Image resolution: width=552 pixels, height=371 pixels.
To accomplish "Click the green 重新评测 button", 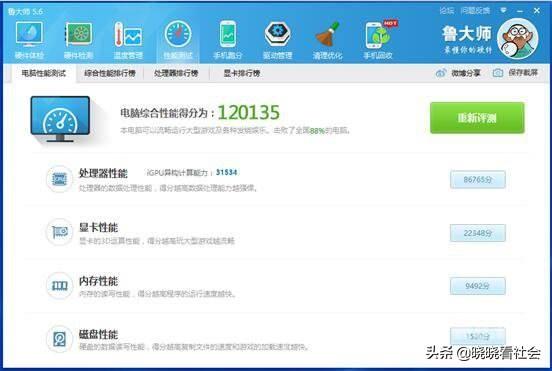I will [x=477, y=118].
